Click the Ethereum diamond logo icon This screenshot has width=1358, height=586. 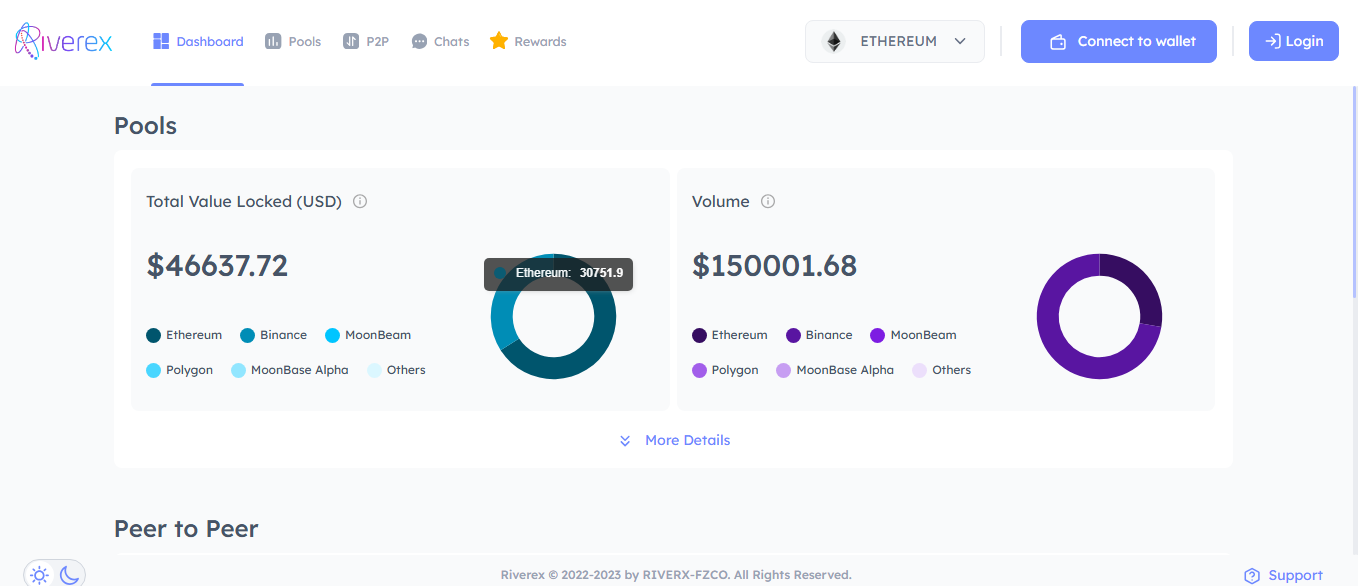point(833,42)
